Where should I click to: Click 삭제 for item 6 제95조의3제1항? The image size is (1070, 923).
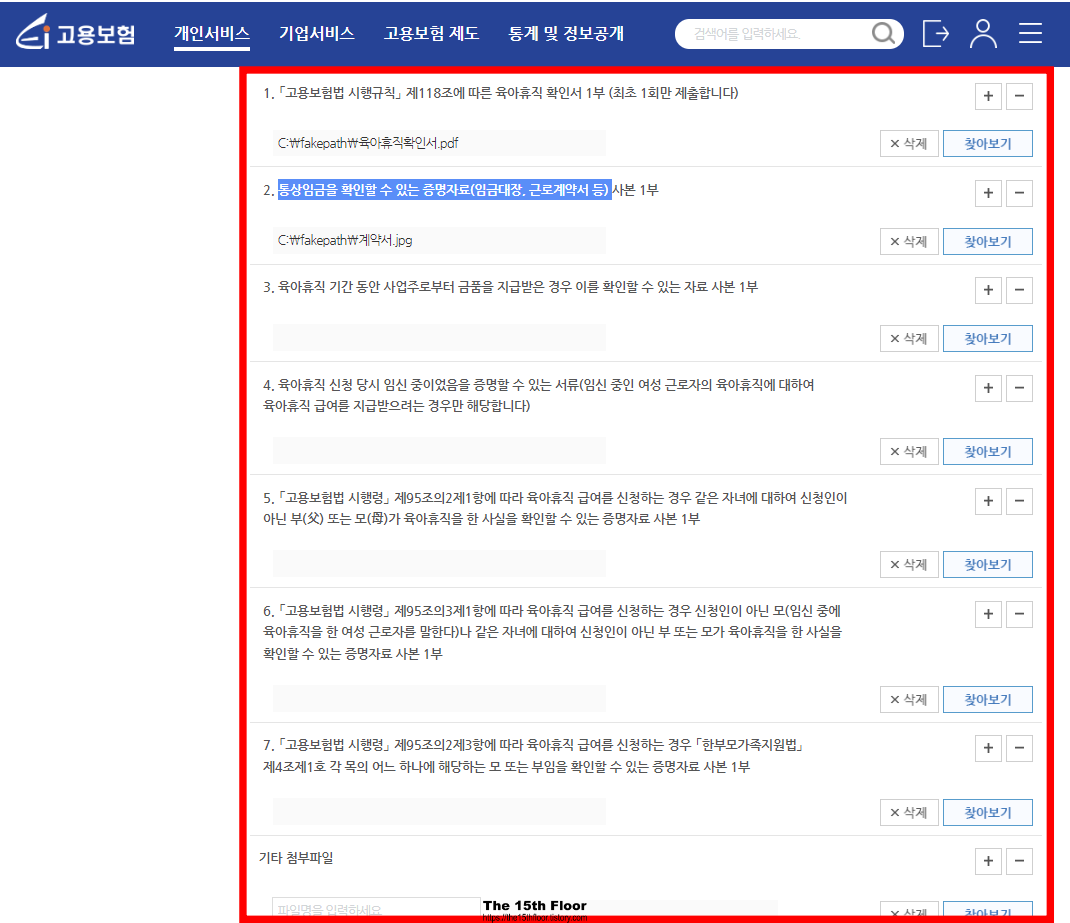(909, 699)
